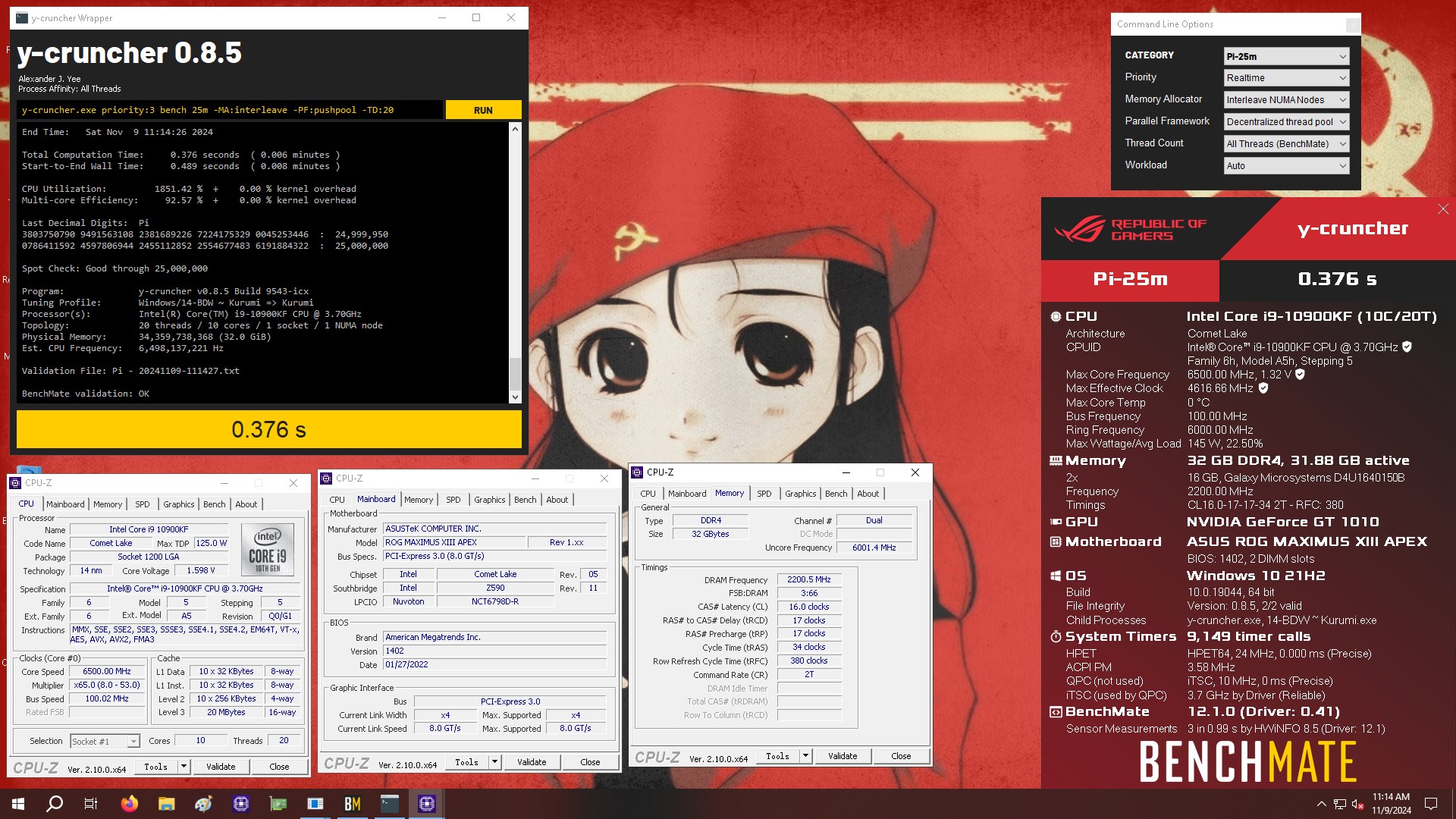This screenshot has width=1456, height=819.
Task: Select Memory tab in CPU-Z Mainboard window
Action: (x=419, y=500)
